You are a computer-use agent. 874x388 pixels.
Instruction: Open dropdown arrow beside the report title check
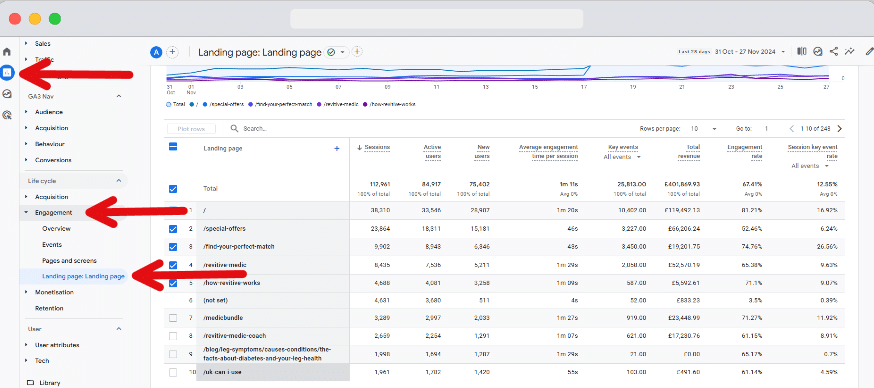(x=342, y=52)
